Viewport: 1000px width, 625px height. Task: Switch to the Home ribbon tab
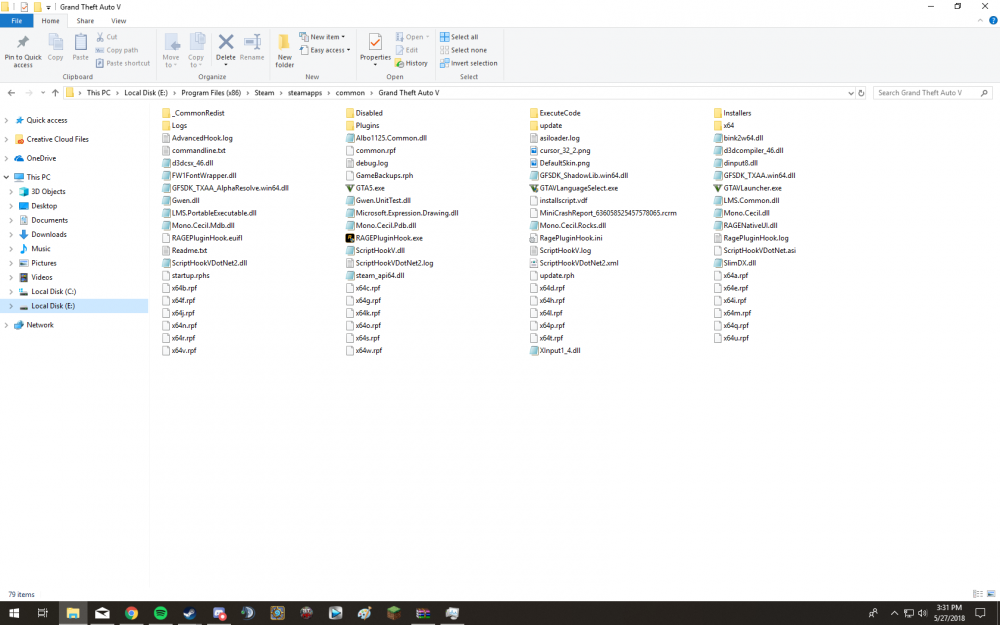pyautogui.click(x=50, y=21)
